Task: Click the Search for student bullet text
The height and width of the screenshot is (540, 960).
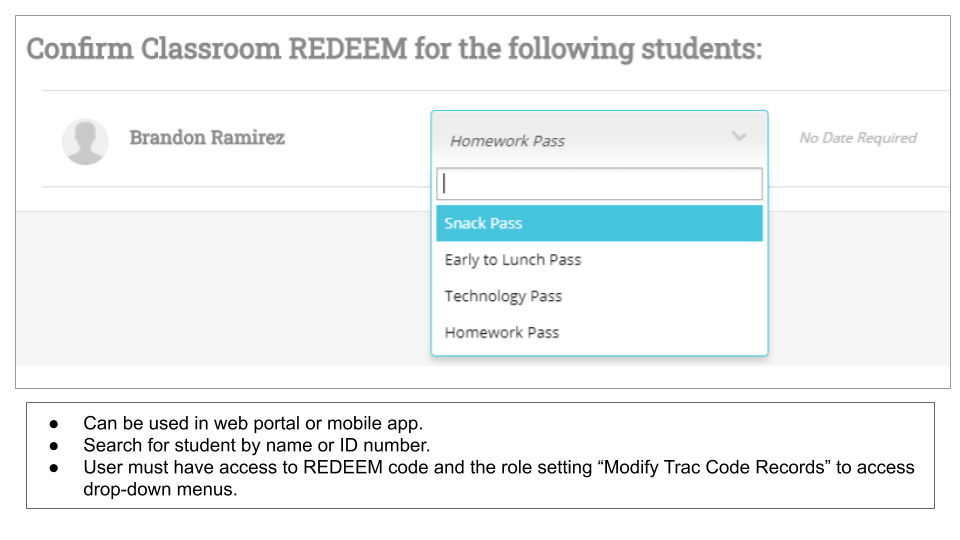Action: [257, 445]
